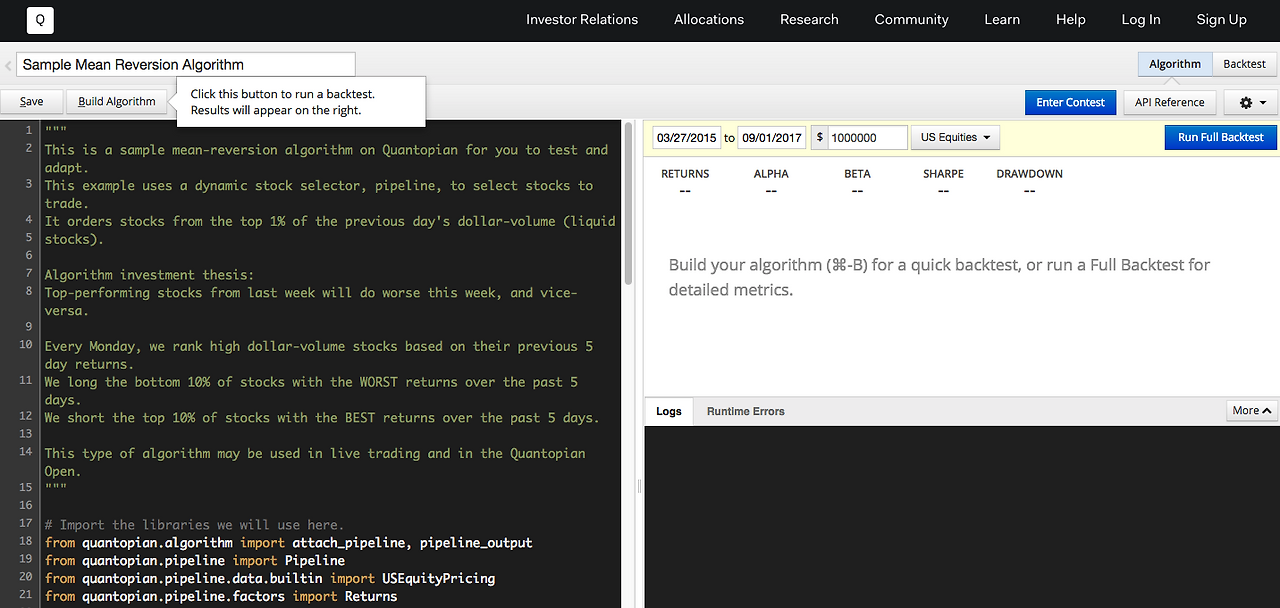
Task: Click the 'Build your algorithm' hint text
Action: point(939,277)
